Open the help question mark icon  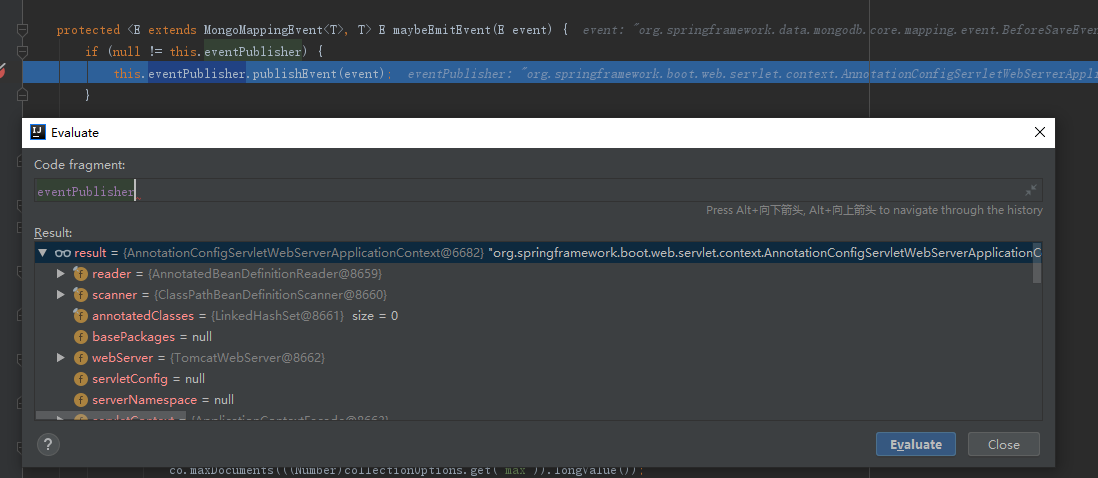tap(48, 444)
